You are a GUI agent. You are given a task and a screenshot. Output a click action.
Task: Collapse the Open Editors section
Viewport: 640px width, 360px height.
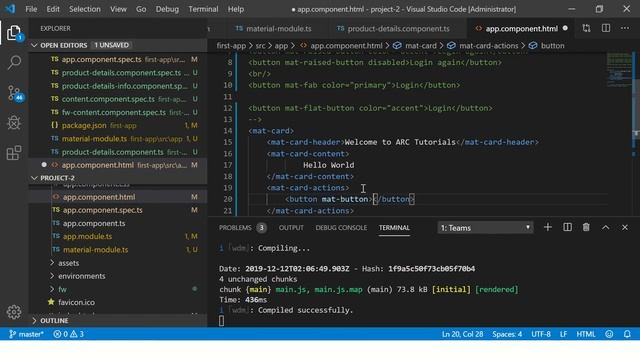point(34,45)
